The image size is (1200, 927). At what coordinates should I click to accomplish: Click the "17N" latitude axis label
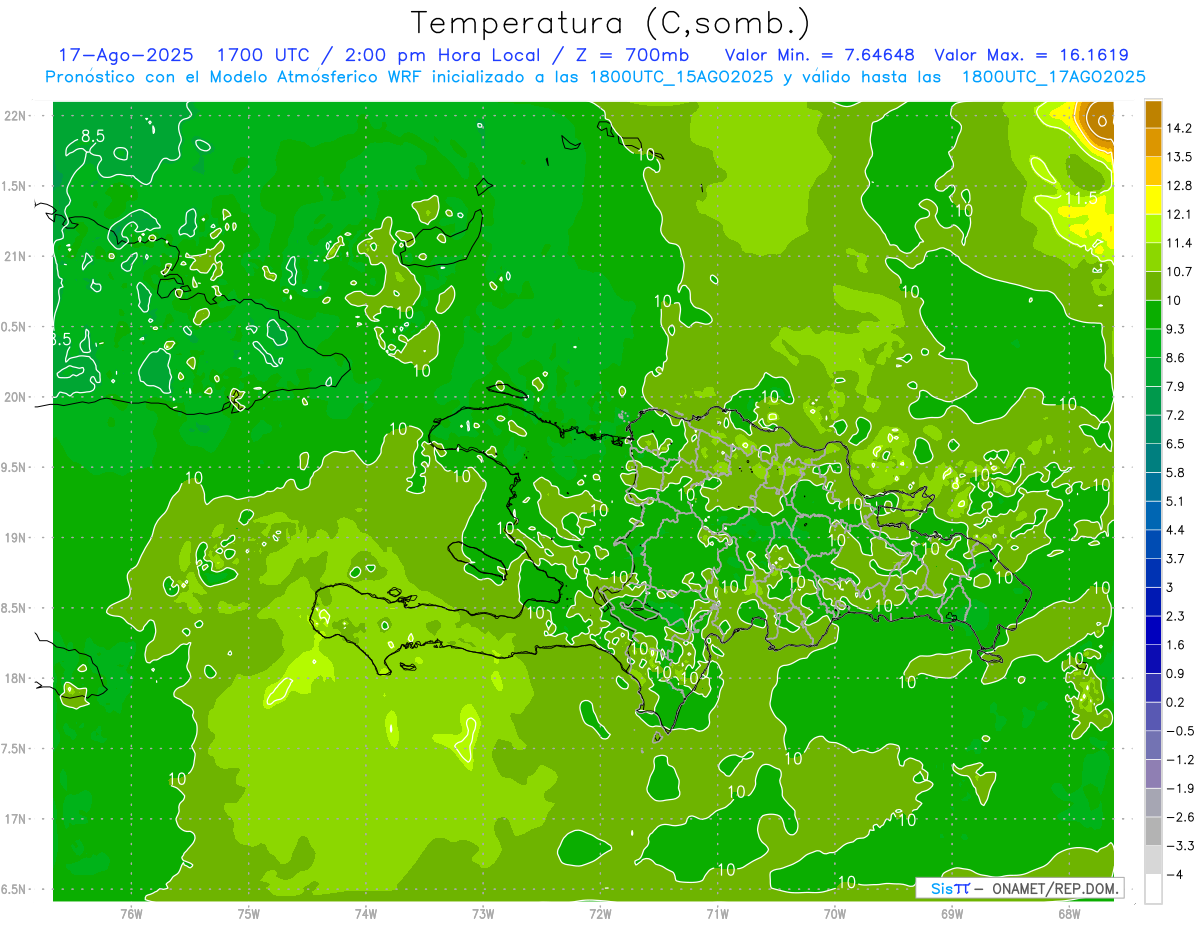15,819
